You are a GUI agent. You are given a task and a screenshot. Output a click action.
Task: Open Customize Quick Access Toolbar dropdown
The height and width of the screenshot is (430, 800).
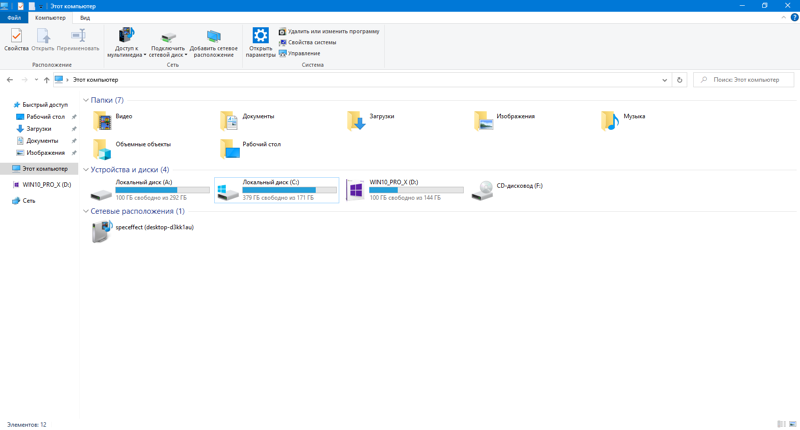pyautogui.click(x=41, y=7)
